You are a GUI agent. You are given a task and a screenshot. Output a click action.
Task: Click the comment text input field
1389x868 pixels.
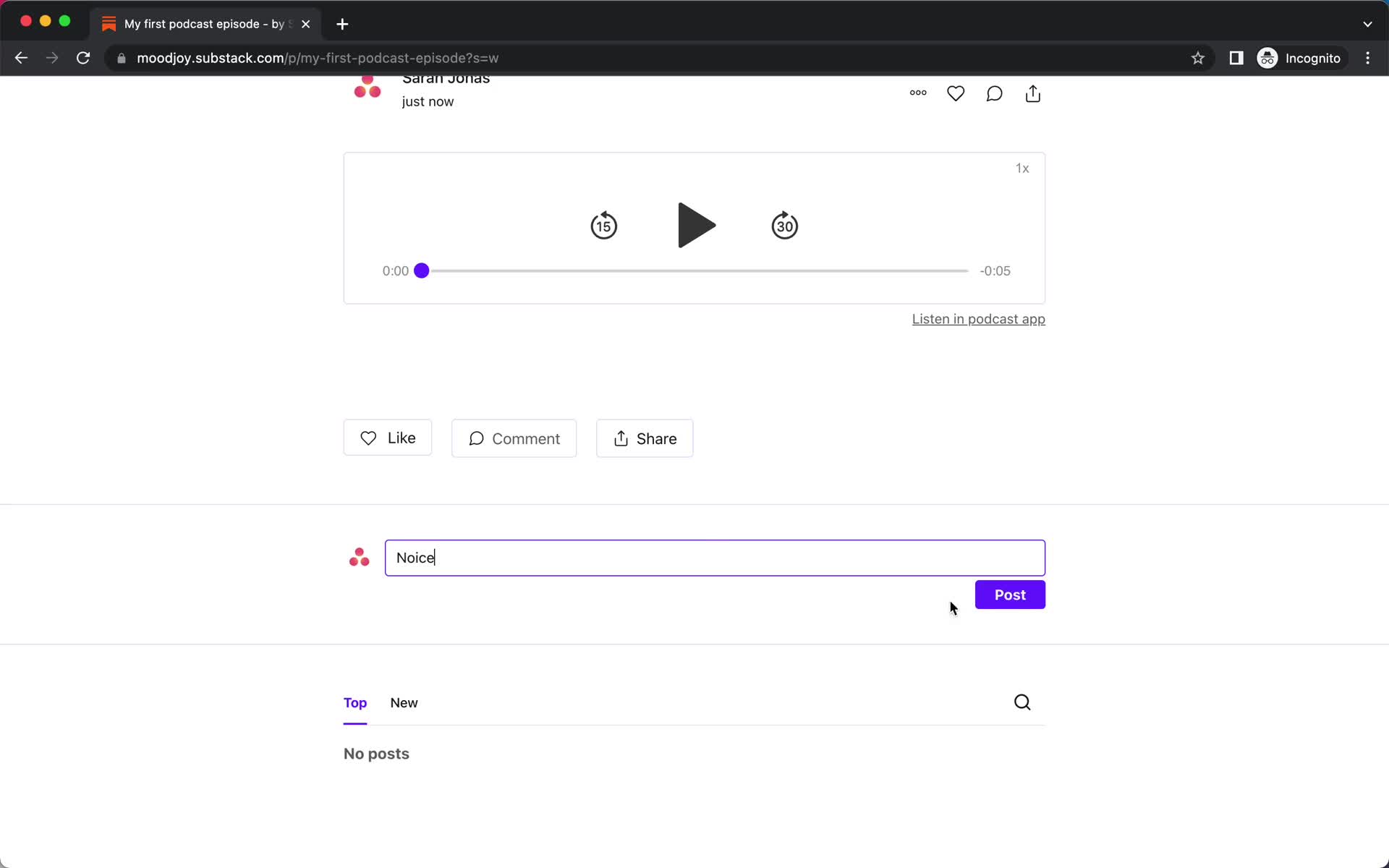714,557
